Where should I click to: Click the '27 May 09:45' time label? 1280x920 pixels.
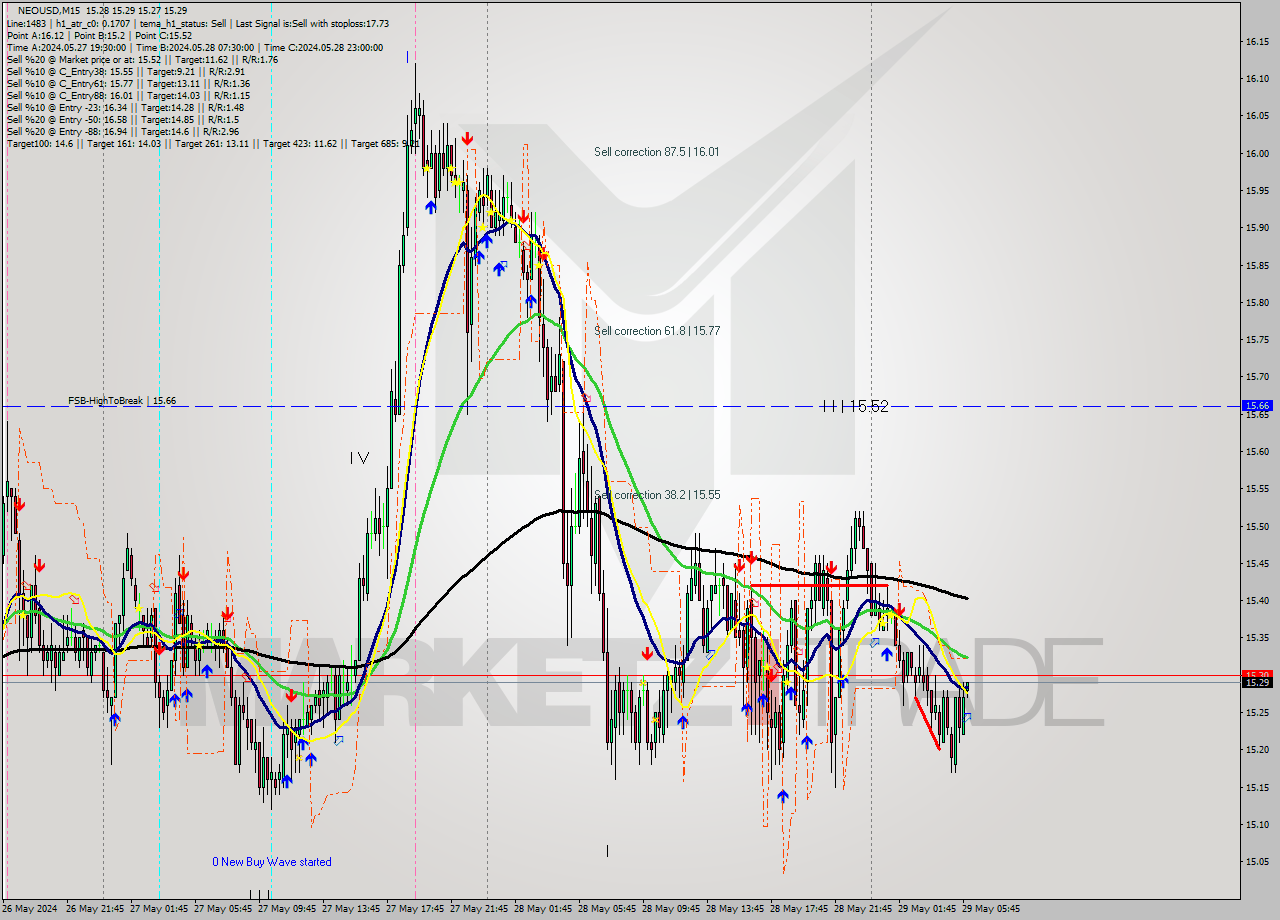tap(289, 909)
